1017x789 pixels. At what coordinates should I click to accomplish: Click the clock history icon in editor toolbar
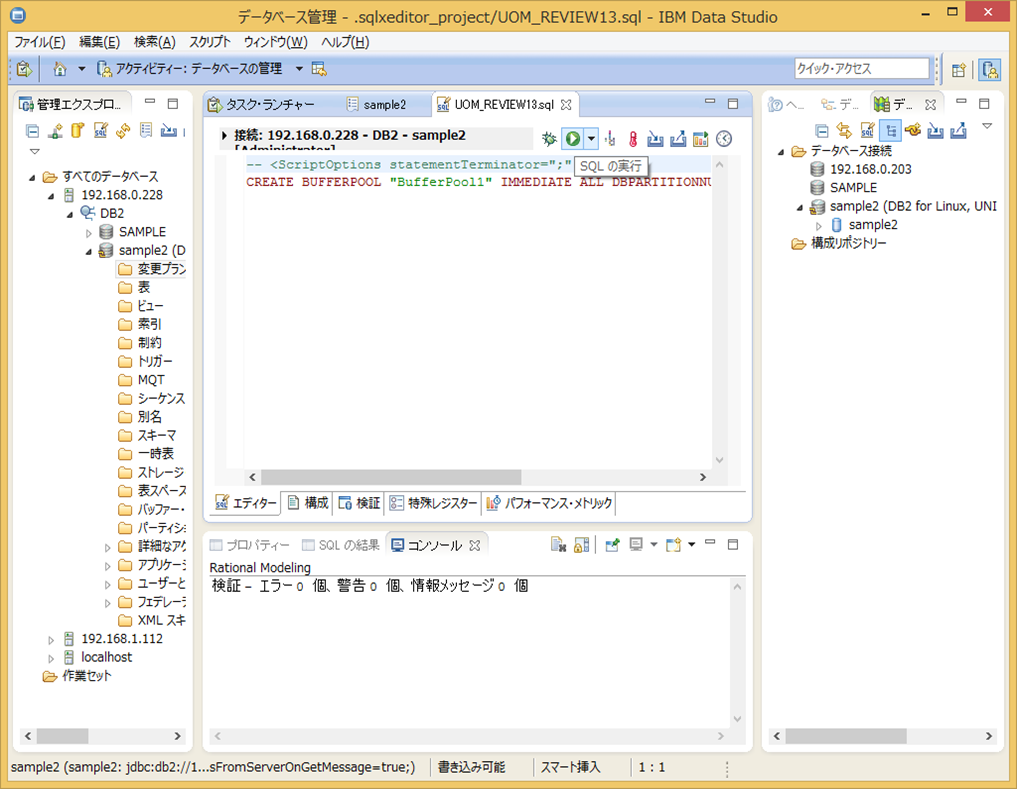[724, 138]
